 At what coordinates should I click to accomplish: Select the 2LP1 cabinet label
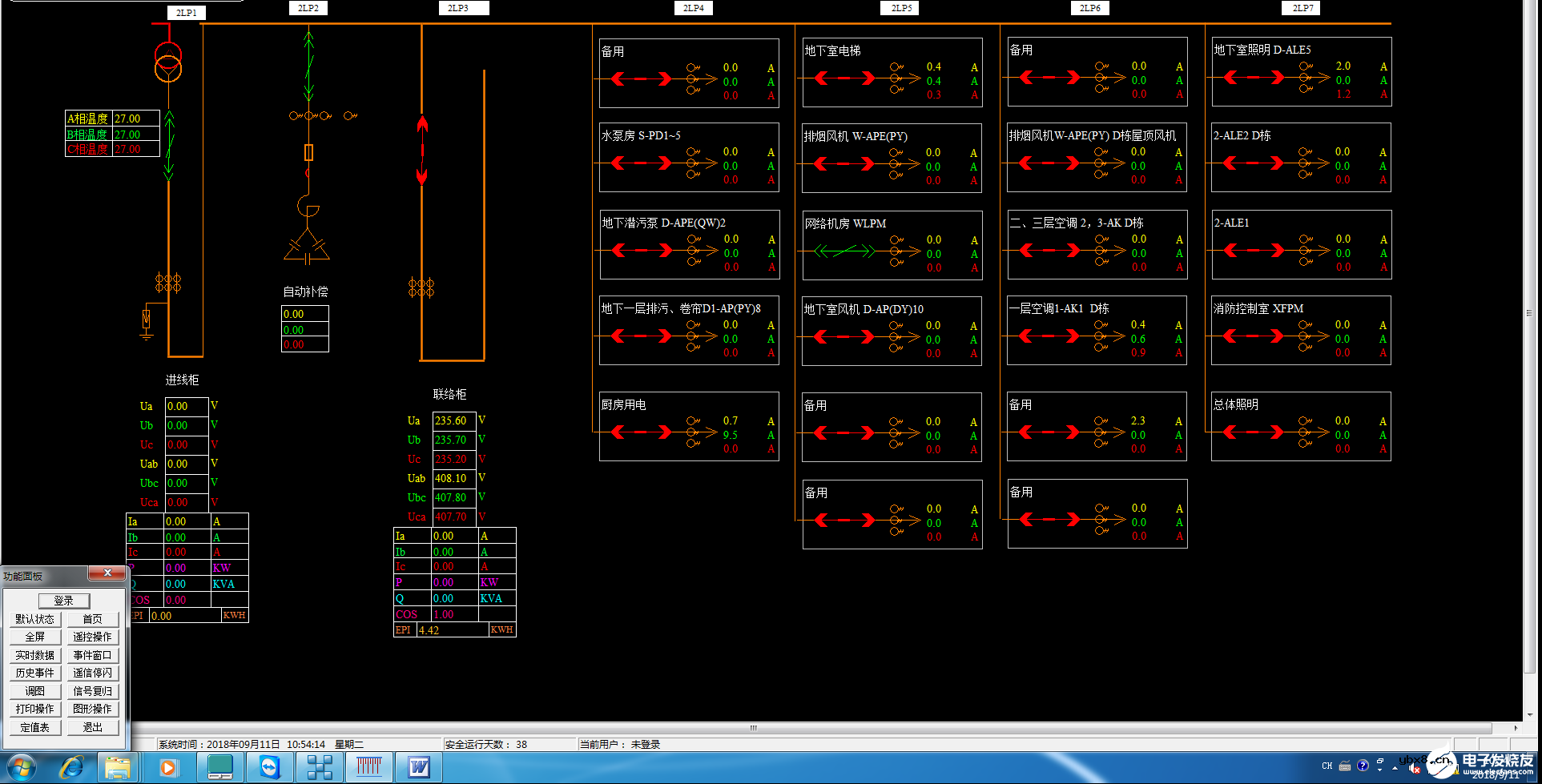[186, 13]
